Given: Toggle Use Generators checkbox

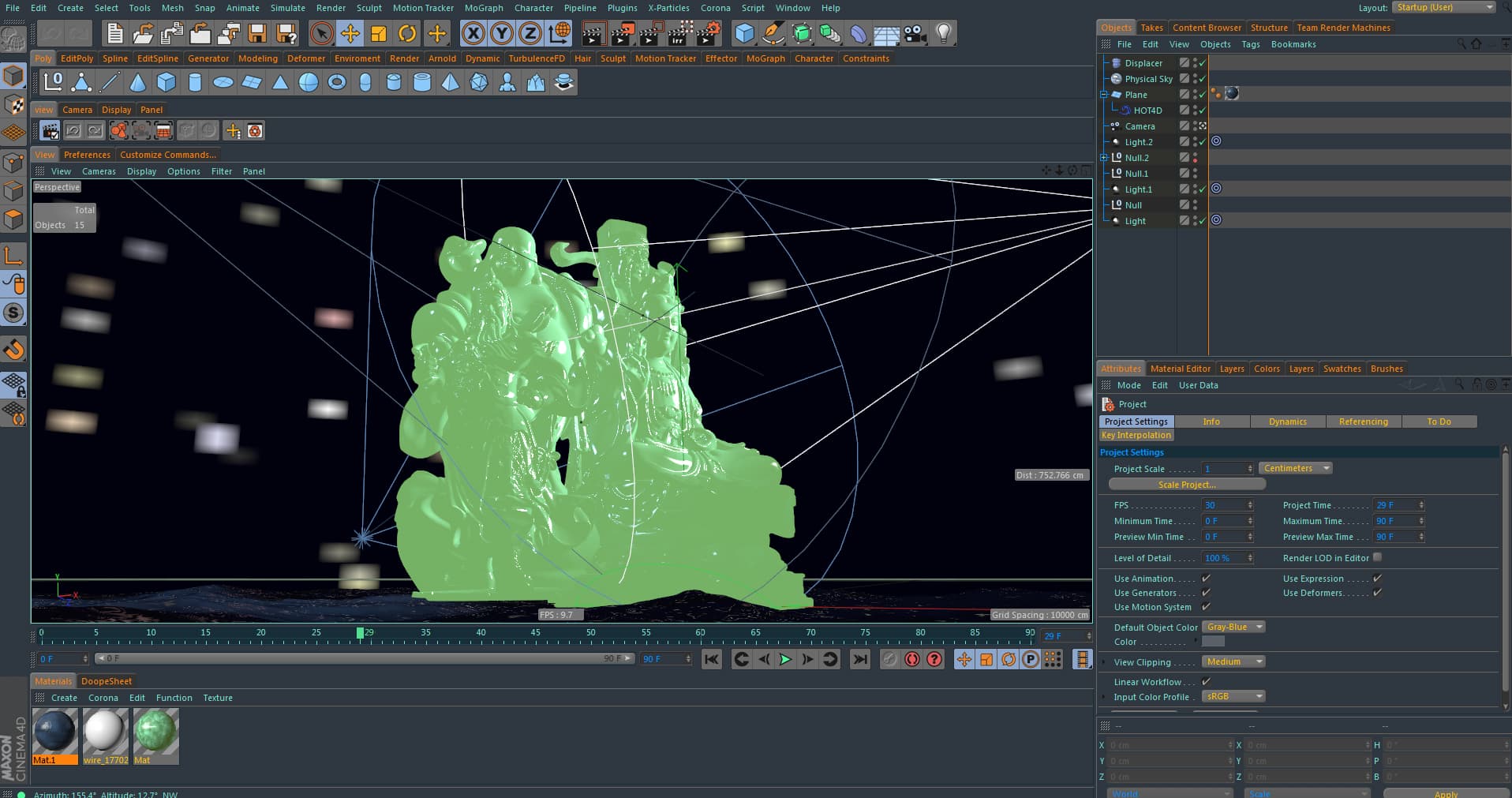Looking at the screenshot, I should coord(1206,593).
